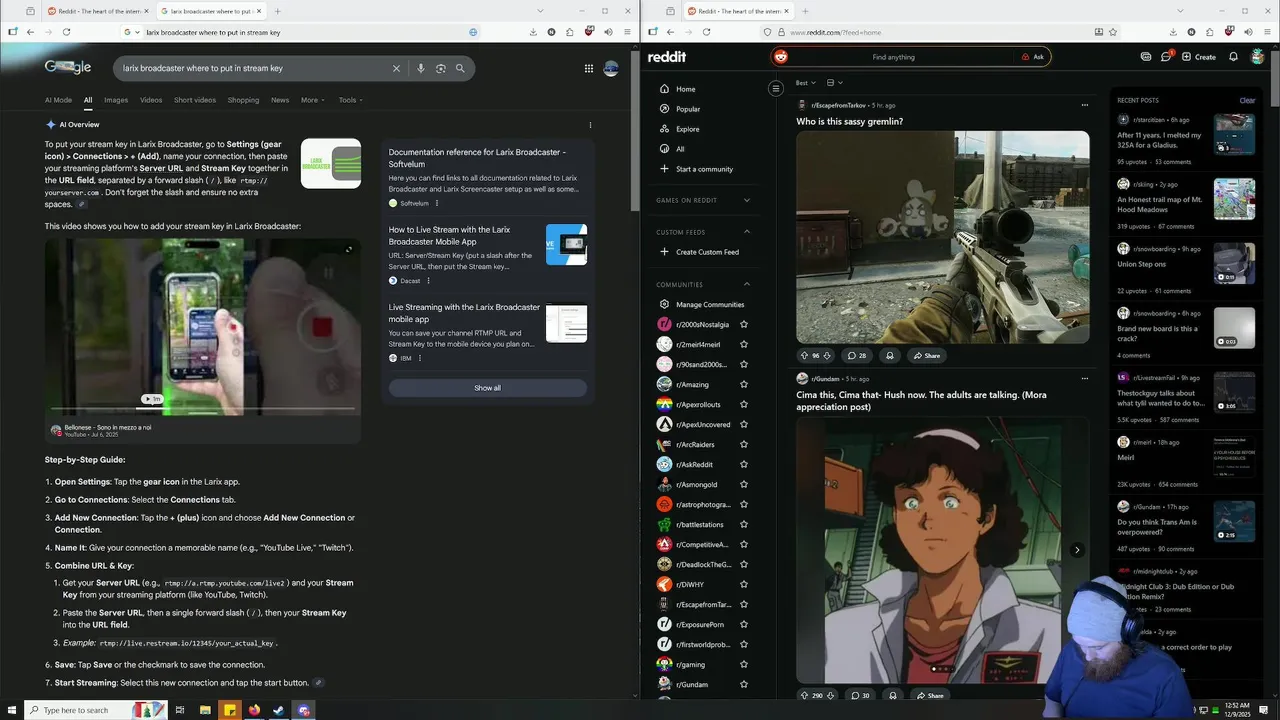Favorite r/Amazing with its star

744,384
